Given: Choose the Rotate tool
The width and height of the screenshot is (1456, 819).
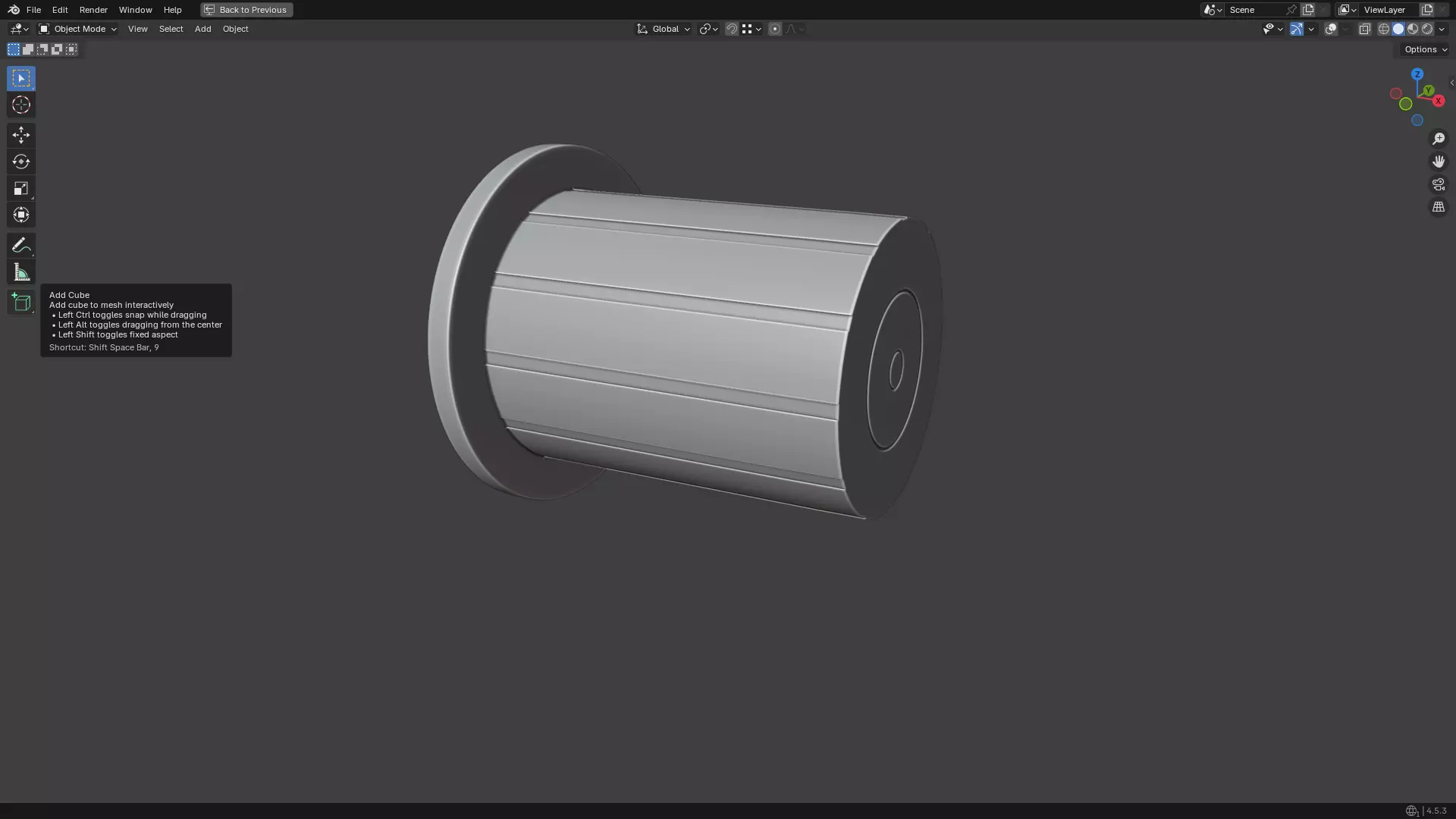Looking at the screenshot, I should coord(20,162).
